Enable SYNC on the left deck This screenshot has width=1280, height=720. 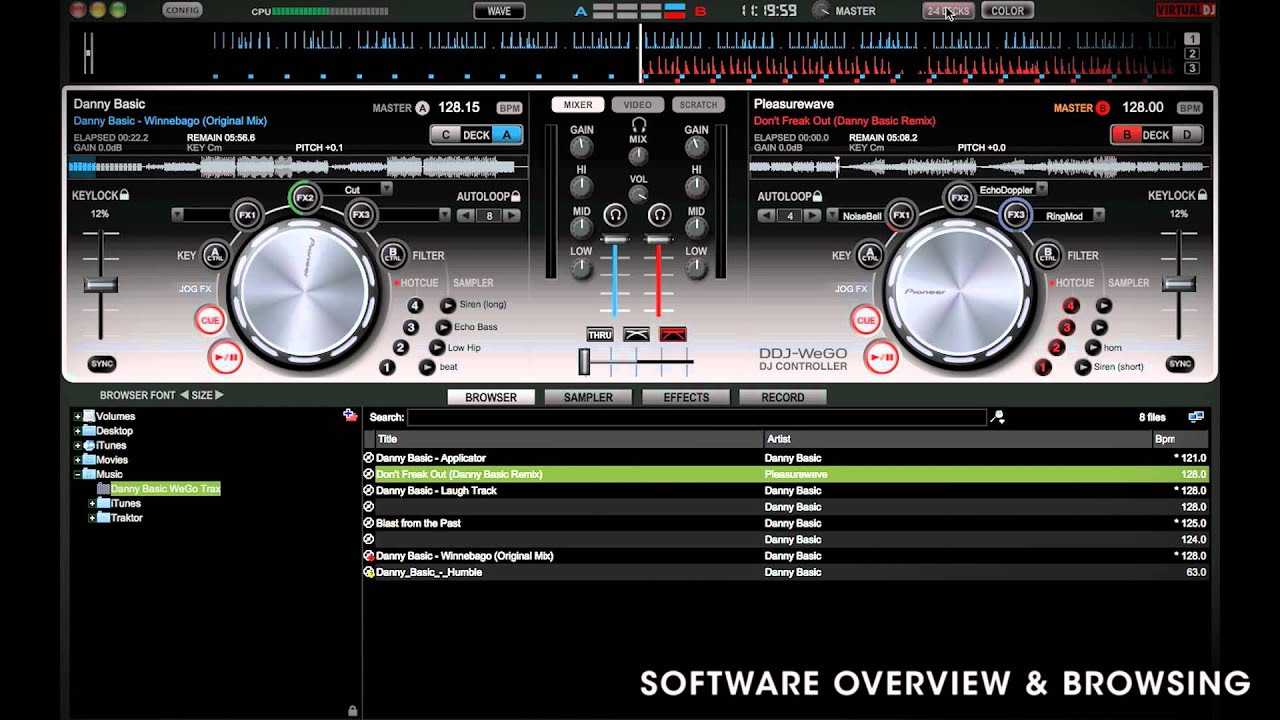[x=102, y=364]
